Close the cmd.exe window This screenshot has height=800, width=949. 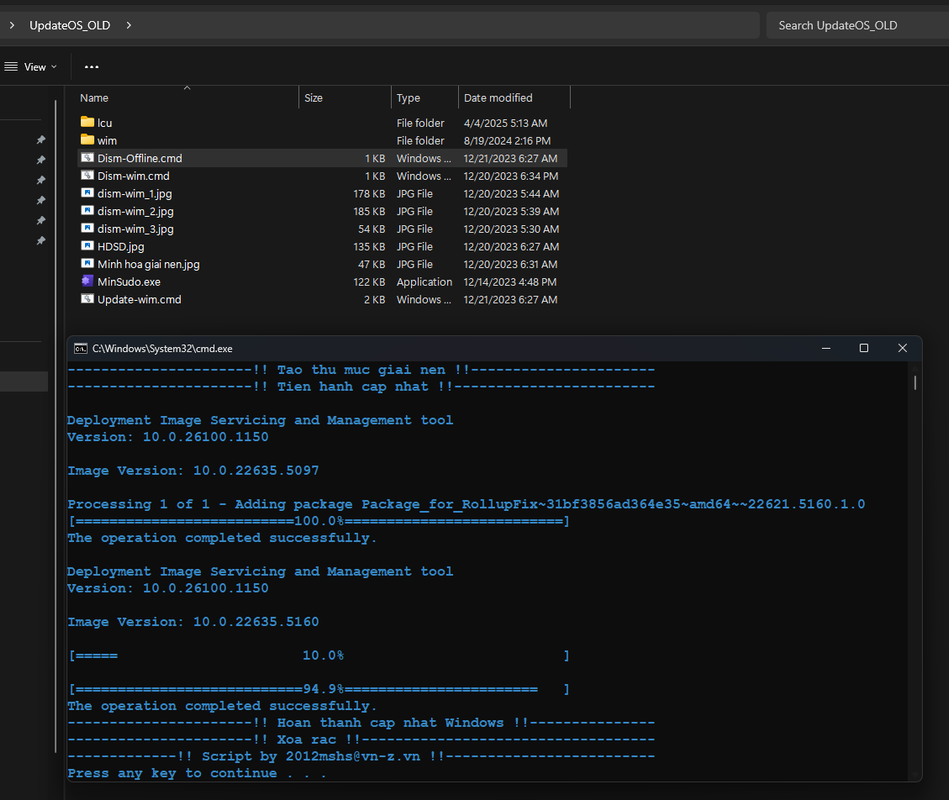902,349
